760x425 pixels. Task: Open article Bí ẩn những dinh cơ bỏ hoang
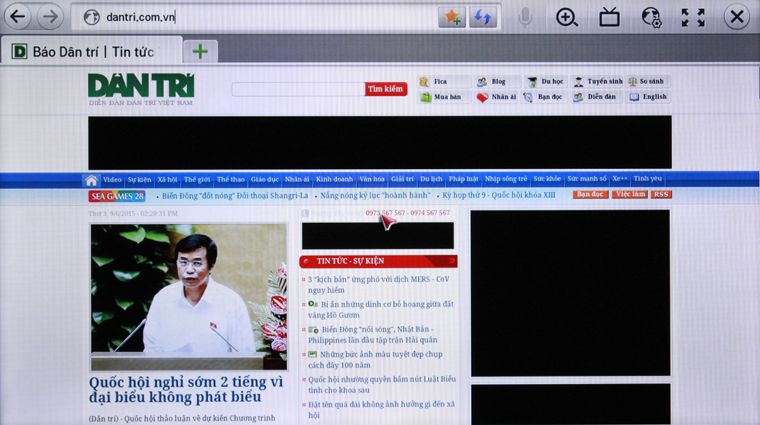tap(381, 310)
